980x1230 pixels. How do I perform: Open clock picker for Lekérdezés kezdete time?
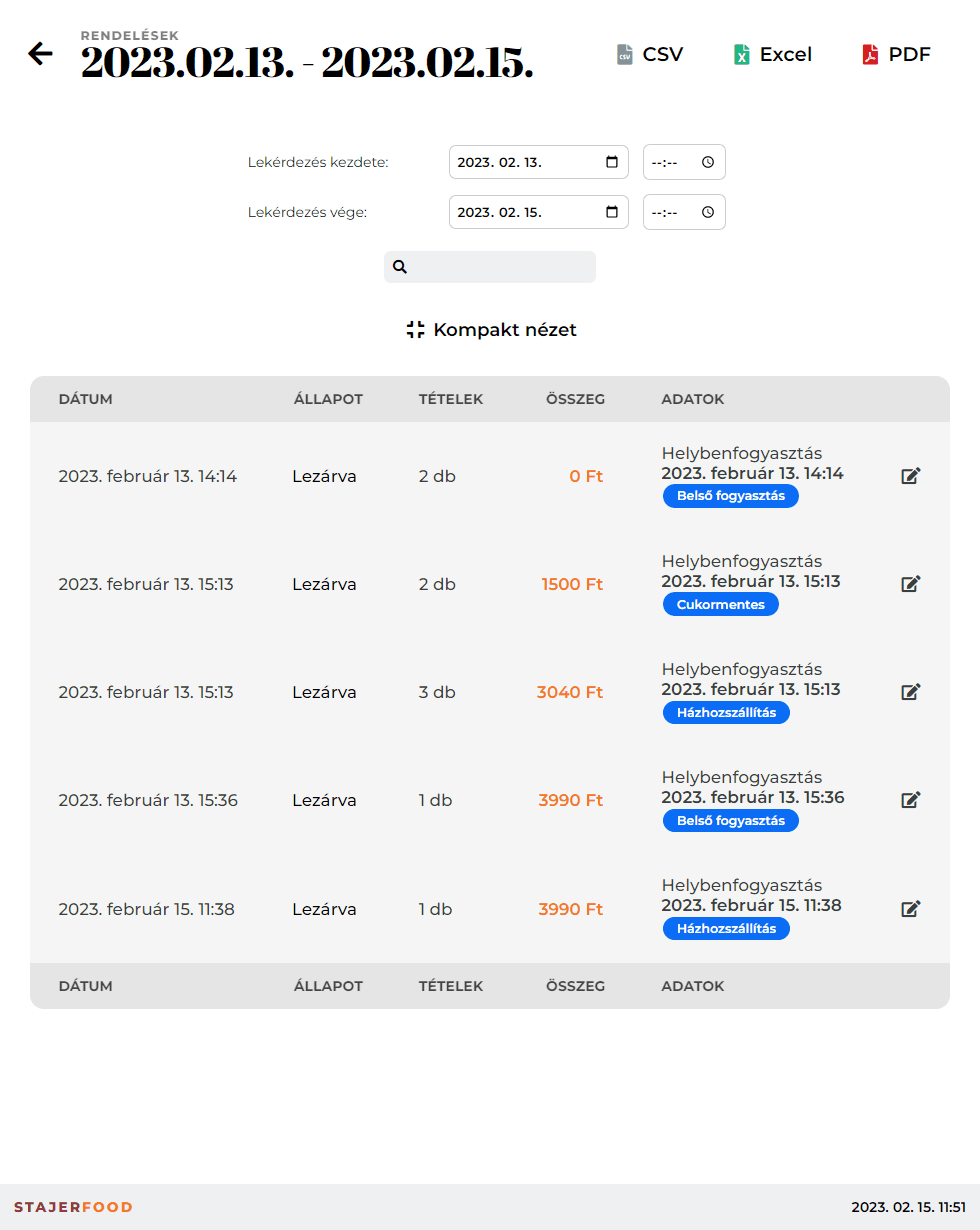[x=708, y=162]
